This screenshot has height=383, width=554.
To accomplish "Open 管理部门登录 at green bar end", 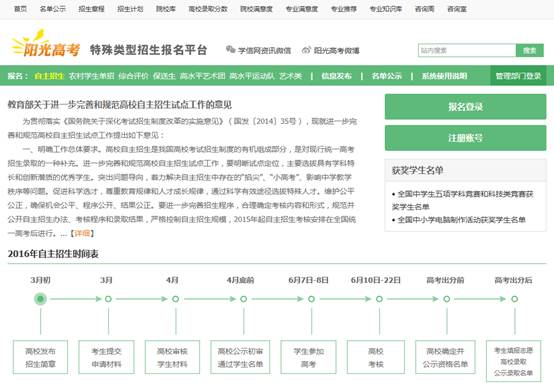I will pyautogui.click(x=518, y=76).
